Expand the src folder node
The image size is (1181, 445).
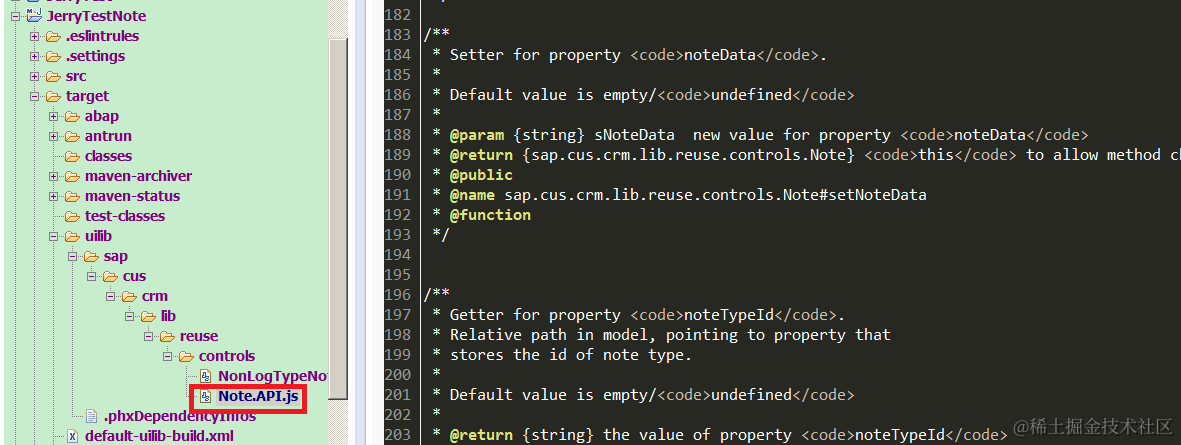tap(34, 77)
